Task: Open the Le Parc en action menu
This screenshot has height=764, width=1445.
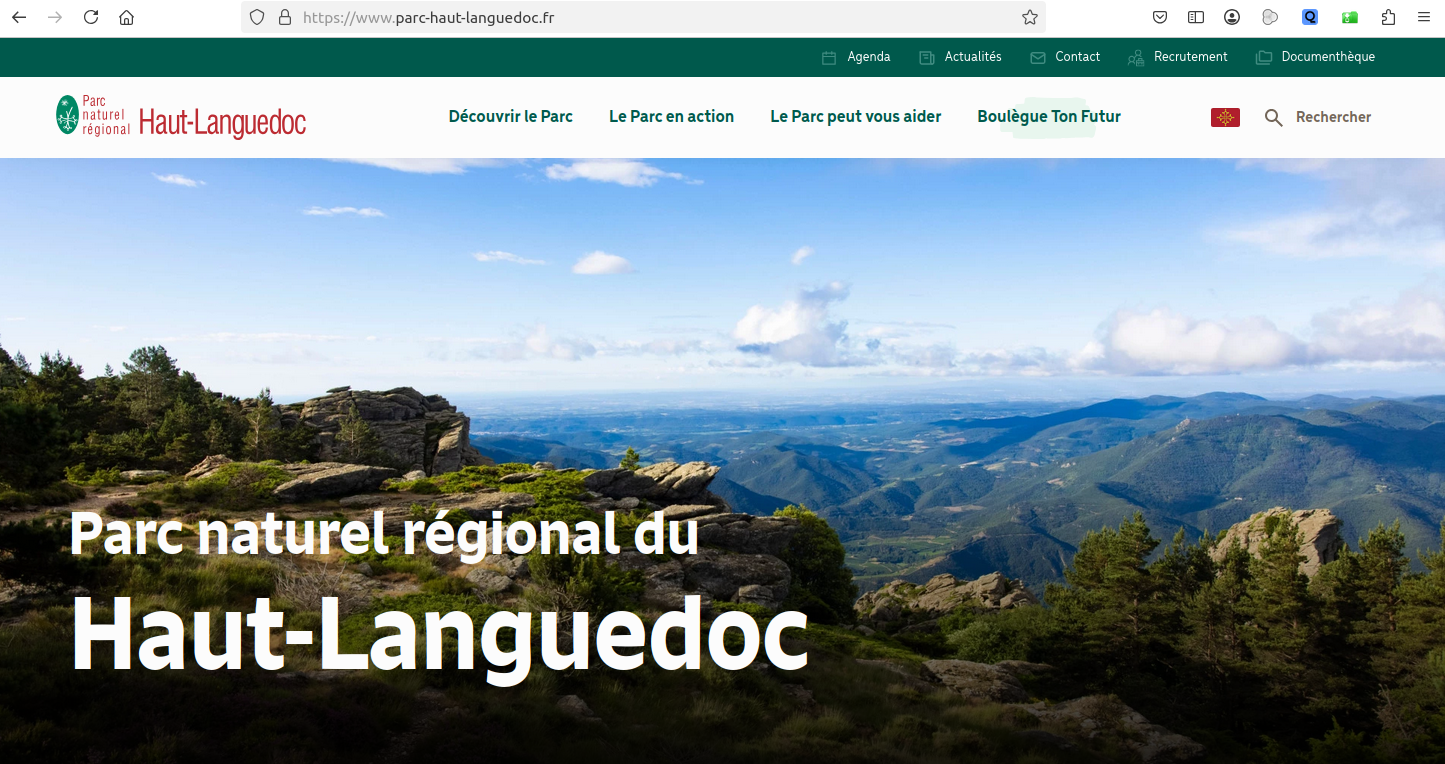Action: tap(671, 117)
